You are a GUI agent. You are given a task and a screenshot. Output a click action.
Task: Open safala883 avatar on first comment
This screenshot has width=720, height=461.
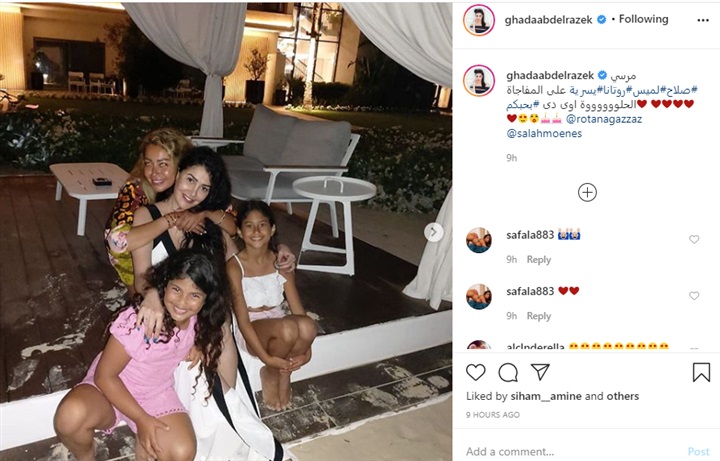click(x=479, y=240)
